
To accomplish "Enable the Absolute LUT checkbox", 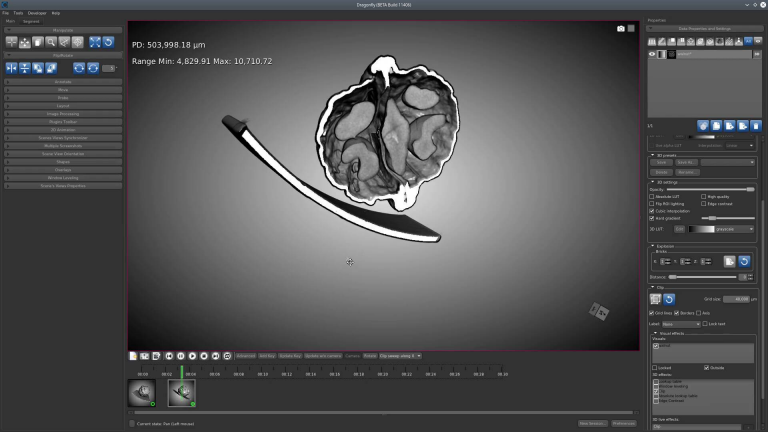I will (x=652, y=197).
